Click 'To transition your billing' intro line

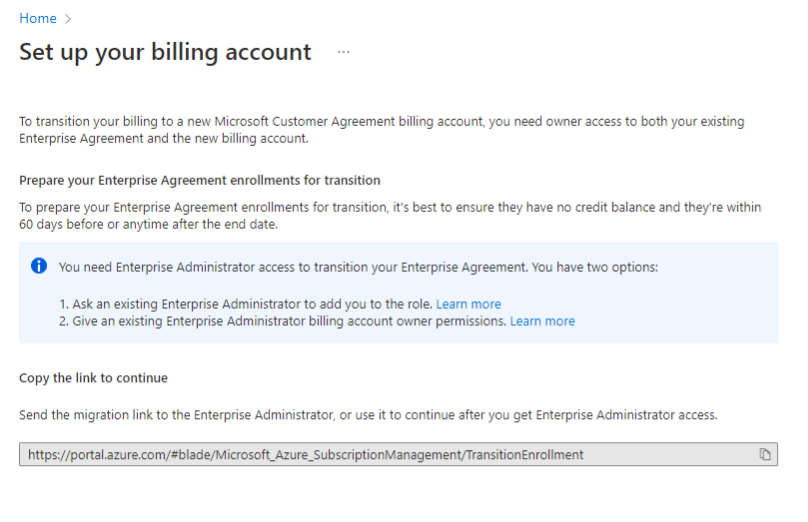pyautogui.click(x=382, y=122)
